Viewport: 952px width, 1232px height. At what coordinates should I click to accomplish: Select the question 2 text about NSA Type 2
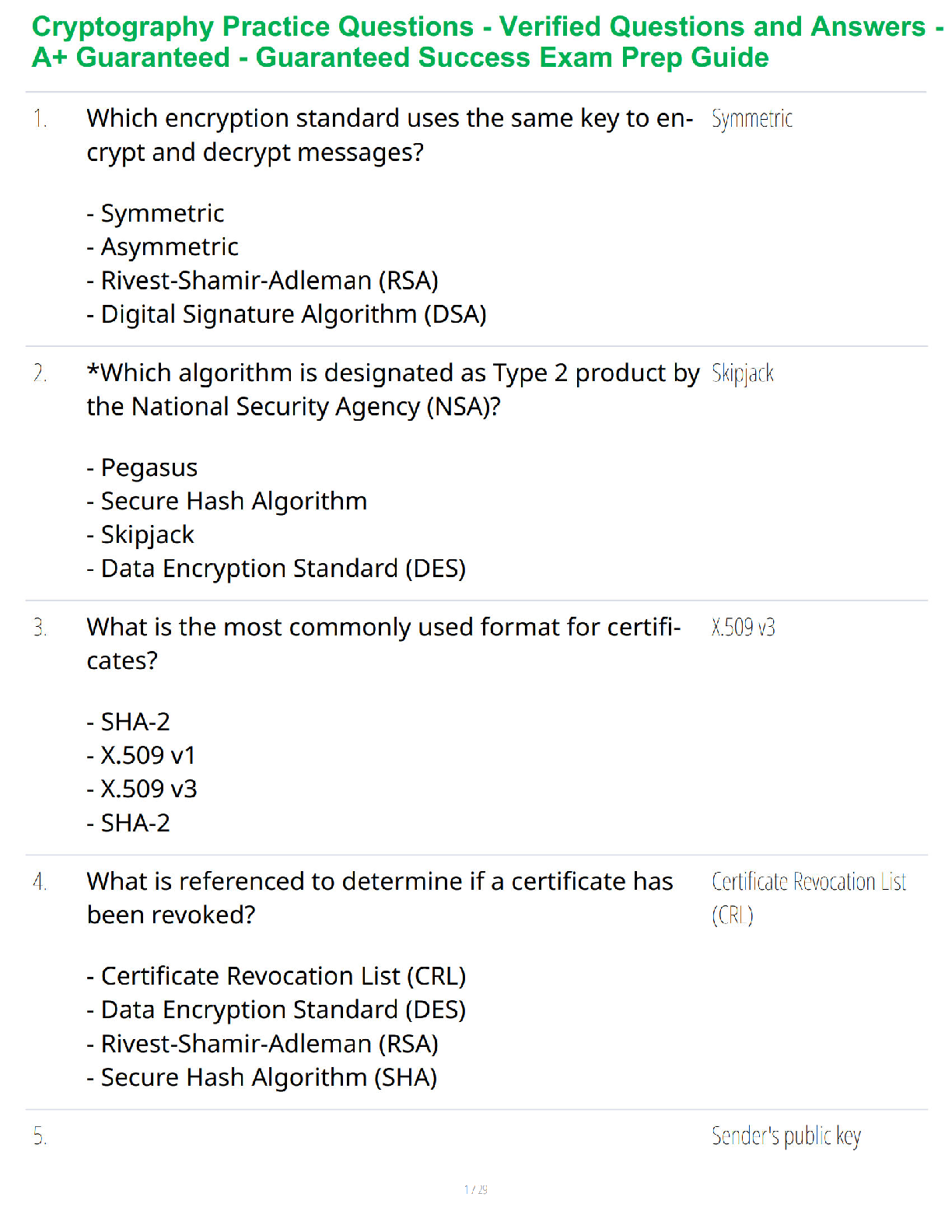pos(394,390)
